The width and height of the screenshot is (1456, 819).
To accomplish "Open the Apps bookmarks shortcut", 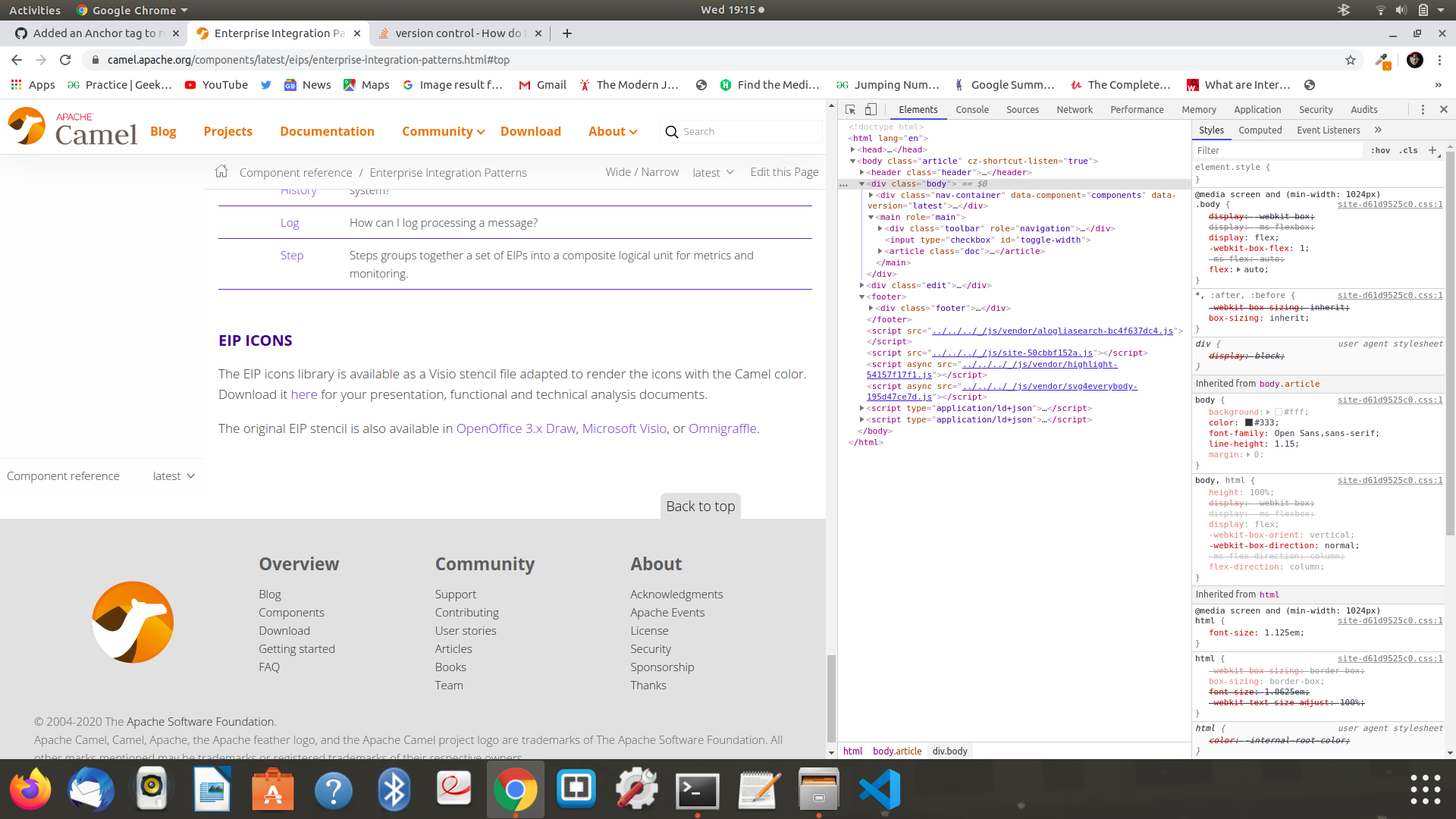I will (33, 85).
